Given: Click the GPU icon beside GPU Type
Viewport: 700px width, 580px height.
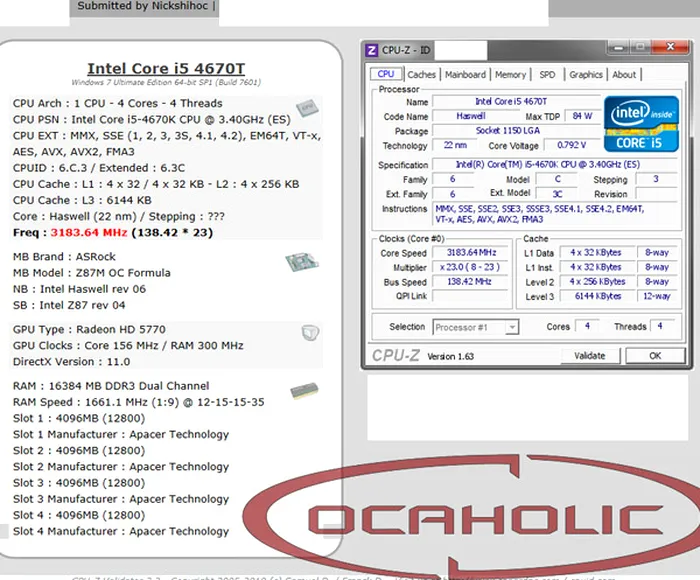Looking at the screenshot, I should (x=310, y=333).
